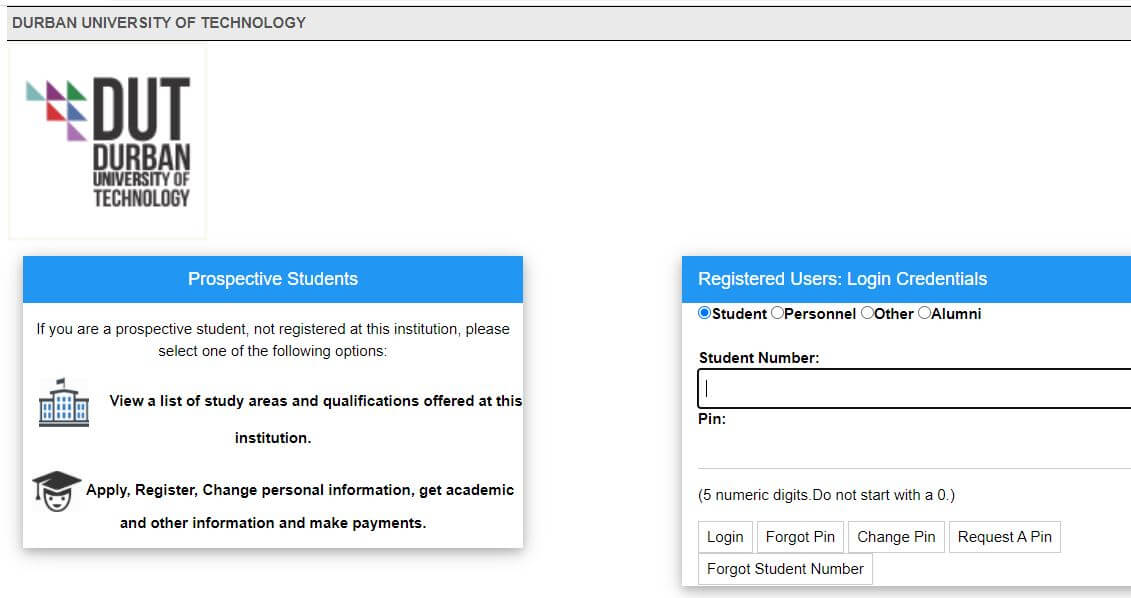
Task: Click the graduation cap student icon
Action: pos(56,491)
